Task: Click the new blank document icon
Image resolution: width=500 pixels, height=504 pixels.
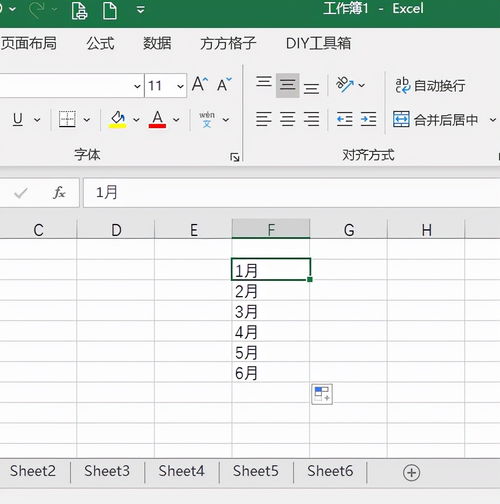Action: click(110, 10)
